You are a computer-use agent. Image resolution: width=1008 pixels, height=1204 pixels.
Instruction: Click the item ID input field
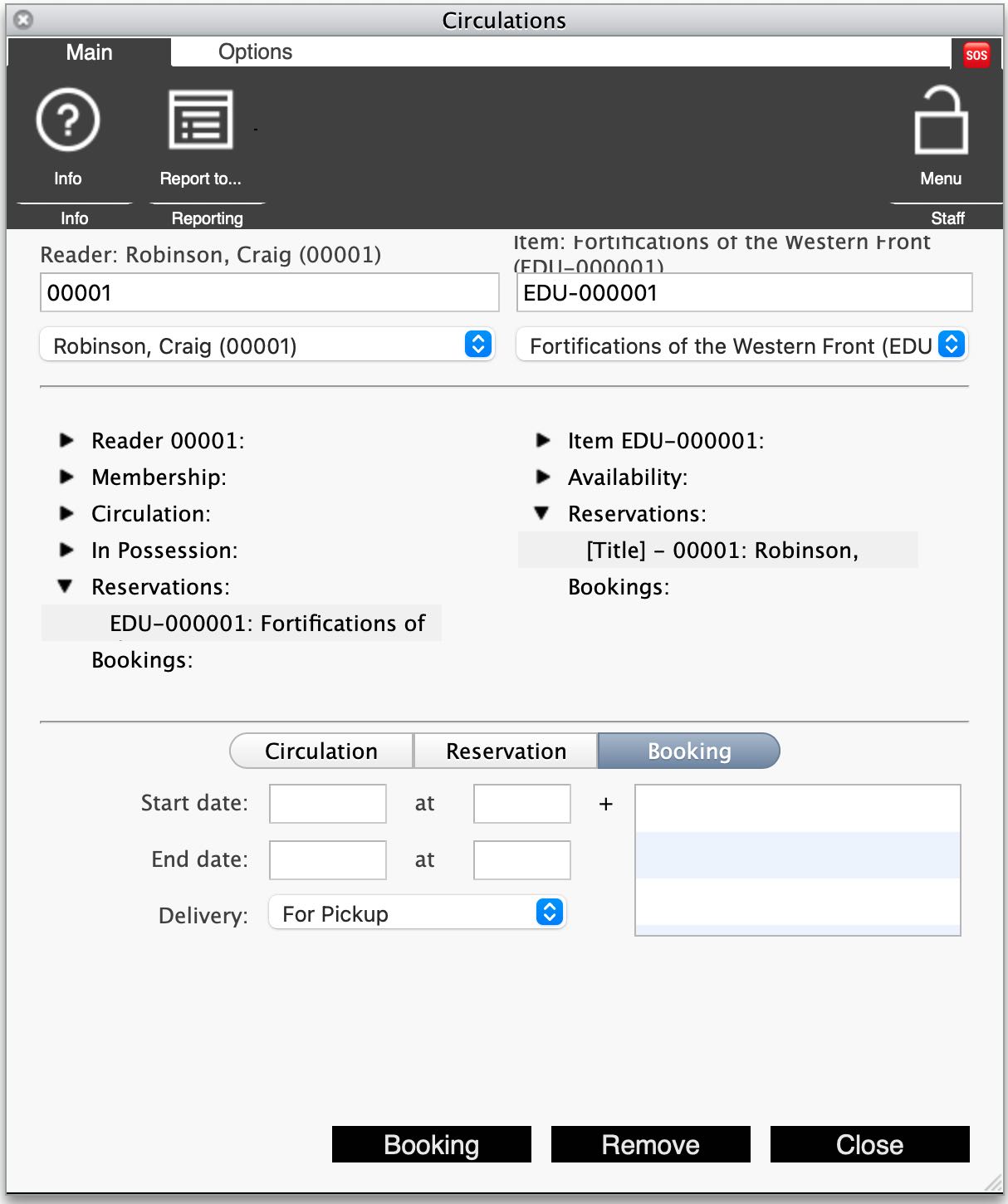[745, 292]
